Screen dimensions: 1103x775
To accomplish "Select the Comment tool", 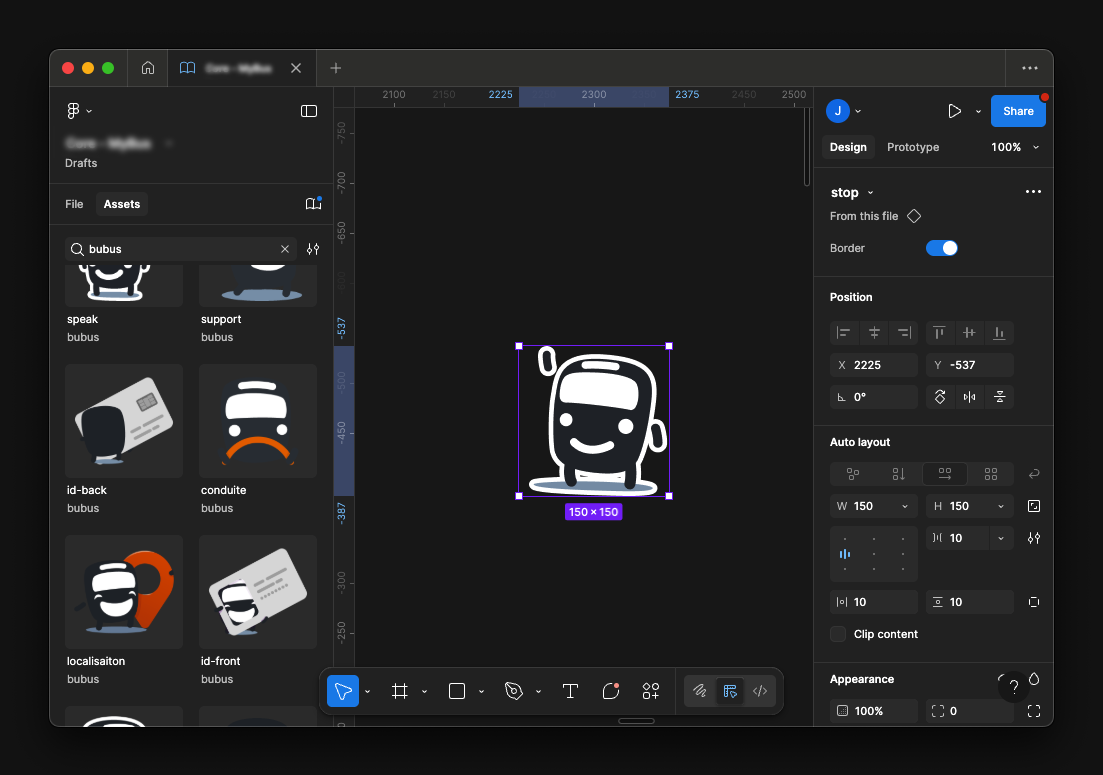I will click(611, 691).
